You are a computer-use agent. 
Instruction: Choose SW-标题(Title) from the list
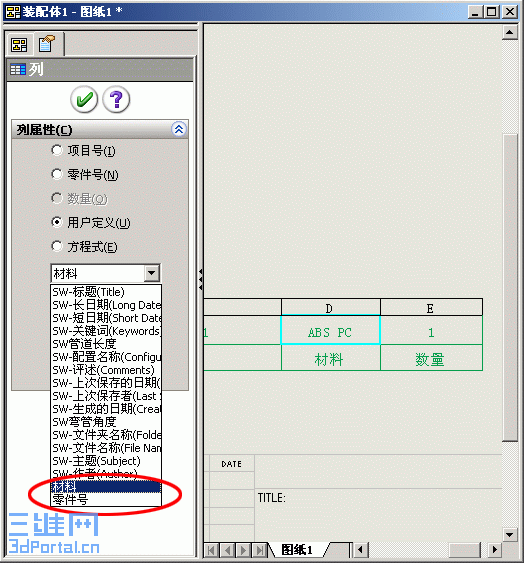click(x=106, y=292)
